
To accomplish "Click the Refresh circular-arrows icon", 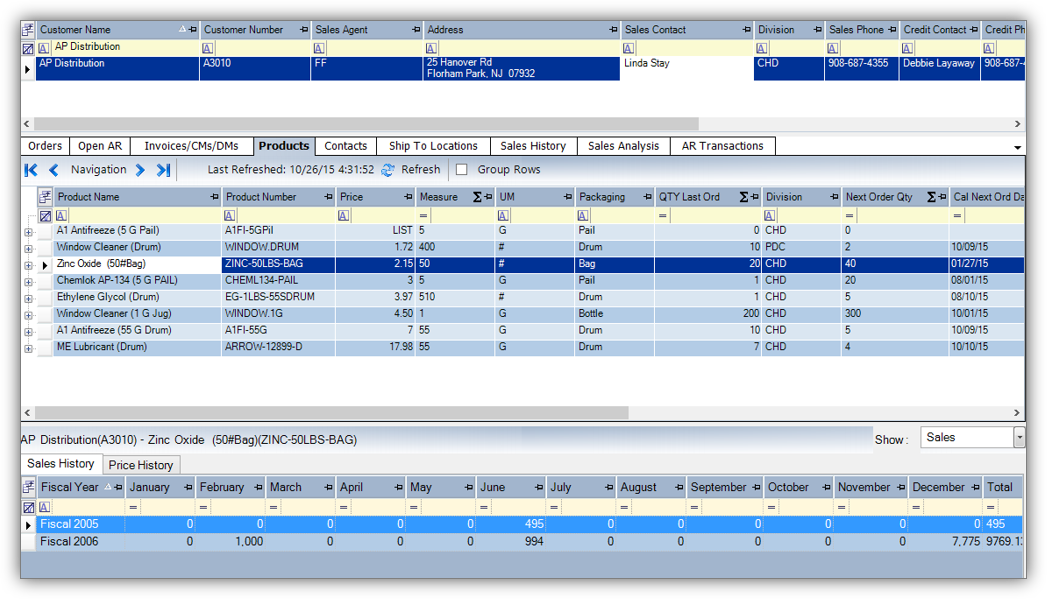I will pyautogui.click(x=387, y=170).
